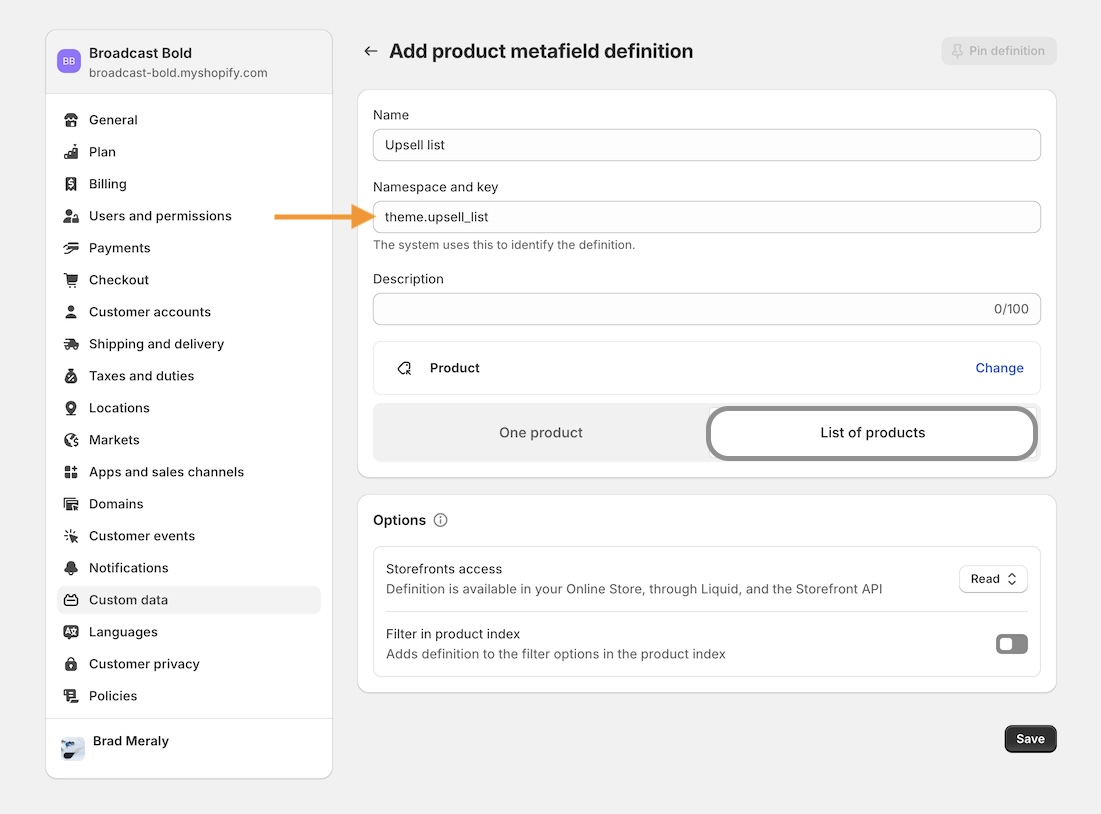
Task: Click the Checkout cart icon
Action: [71, 280]
